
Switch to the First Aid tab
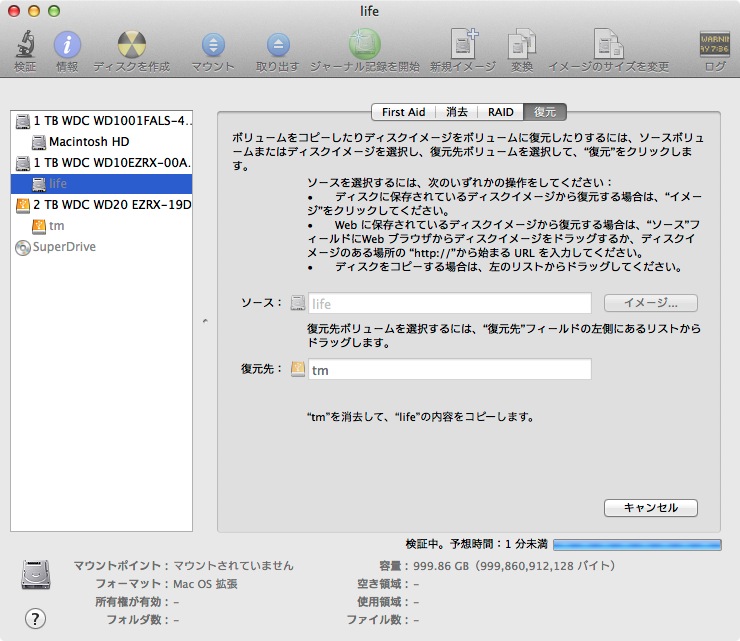tap(404, 112)
